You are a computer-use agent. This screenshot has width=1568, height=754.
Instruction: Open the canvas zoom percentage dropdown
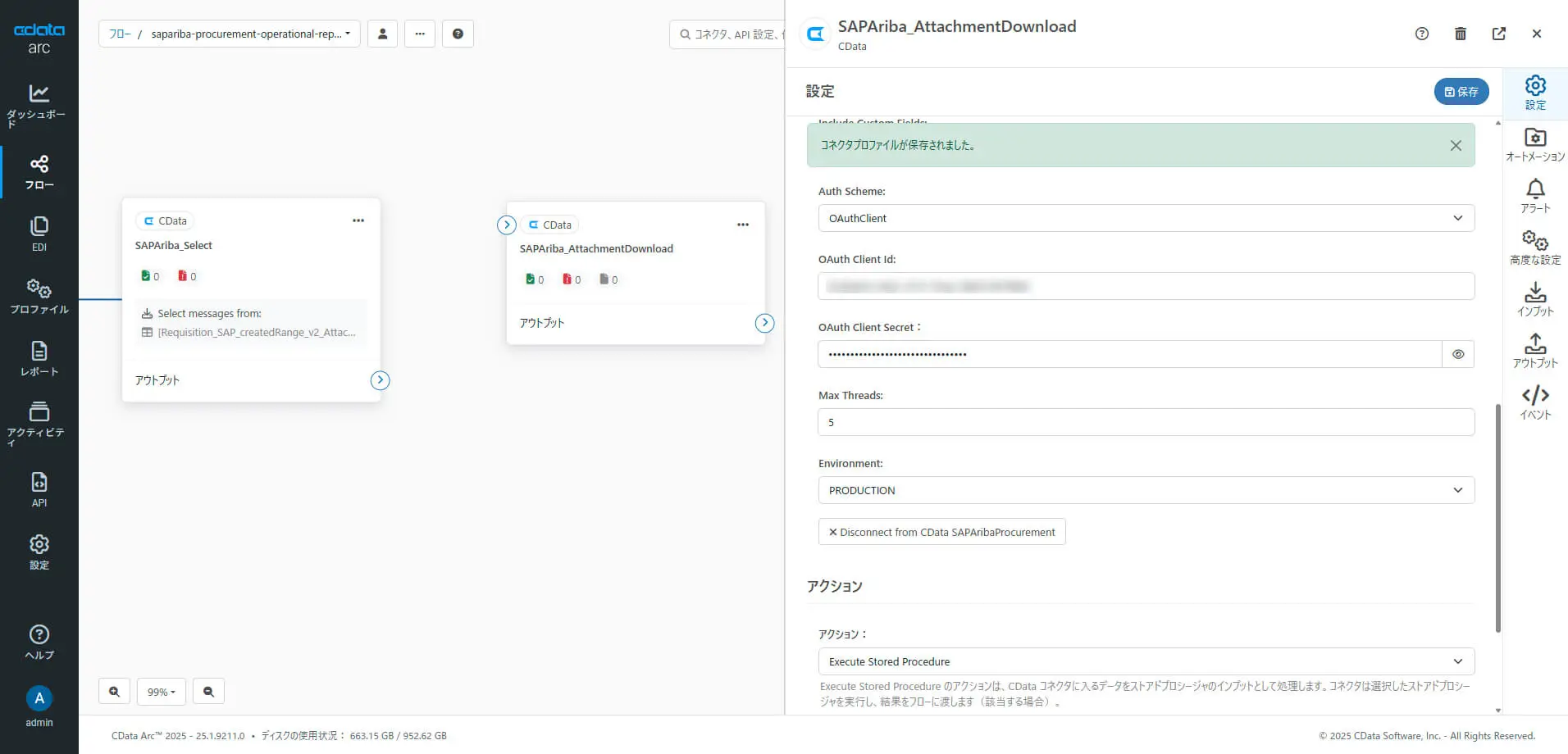tap(161, 692)
